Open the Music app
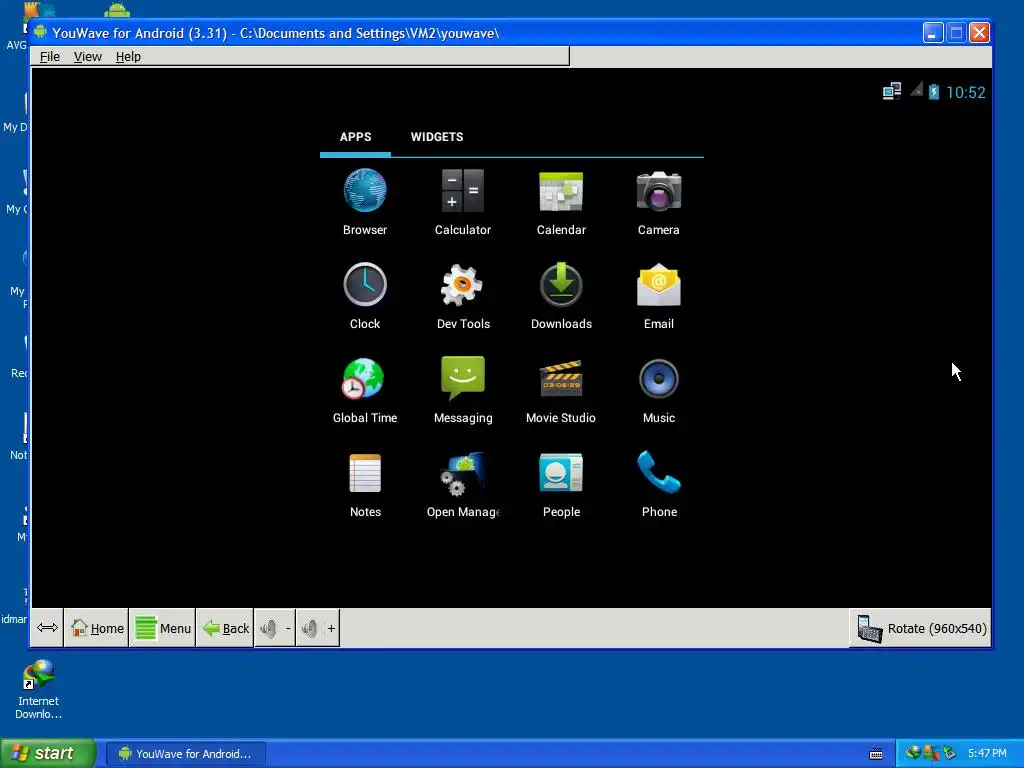Screen dimensions: 1024x768 coord(658,390)
